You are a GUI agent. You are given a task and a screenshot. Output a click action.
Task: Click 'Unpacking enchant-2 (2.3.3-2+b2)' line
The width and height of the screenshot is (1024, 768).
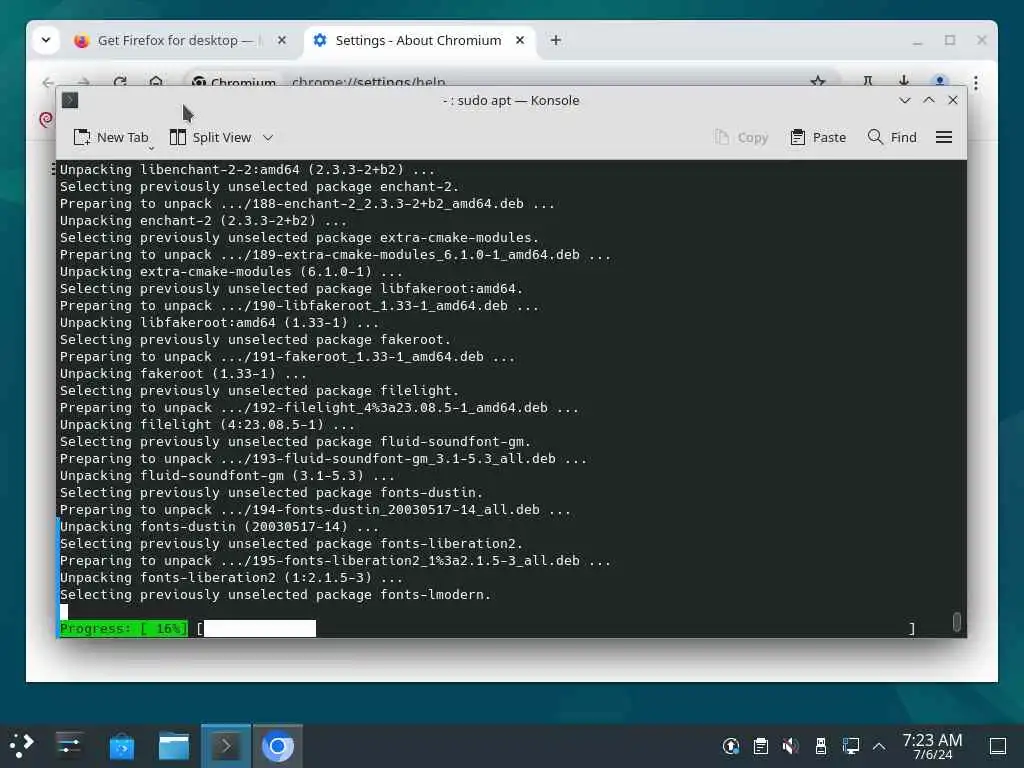(x=204, y=221)
